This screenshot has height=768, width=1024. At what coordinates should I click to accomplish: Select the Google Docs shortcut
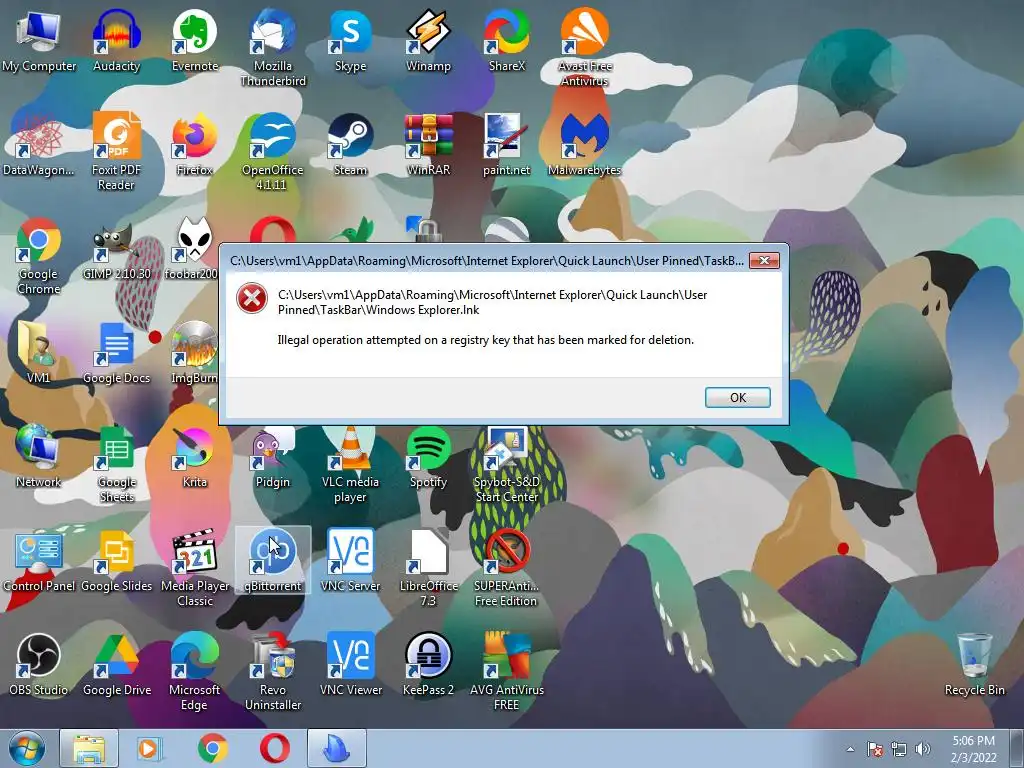point(116,351)
